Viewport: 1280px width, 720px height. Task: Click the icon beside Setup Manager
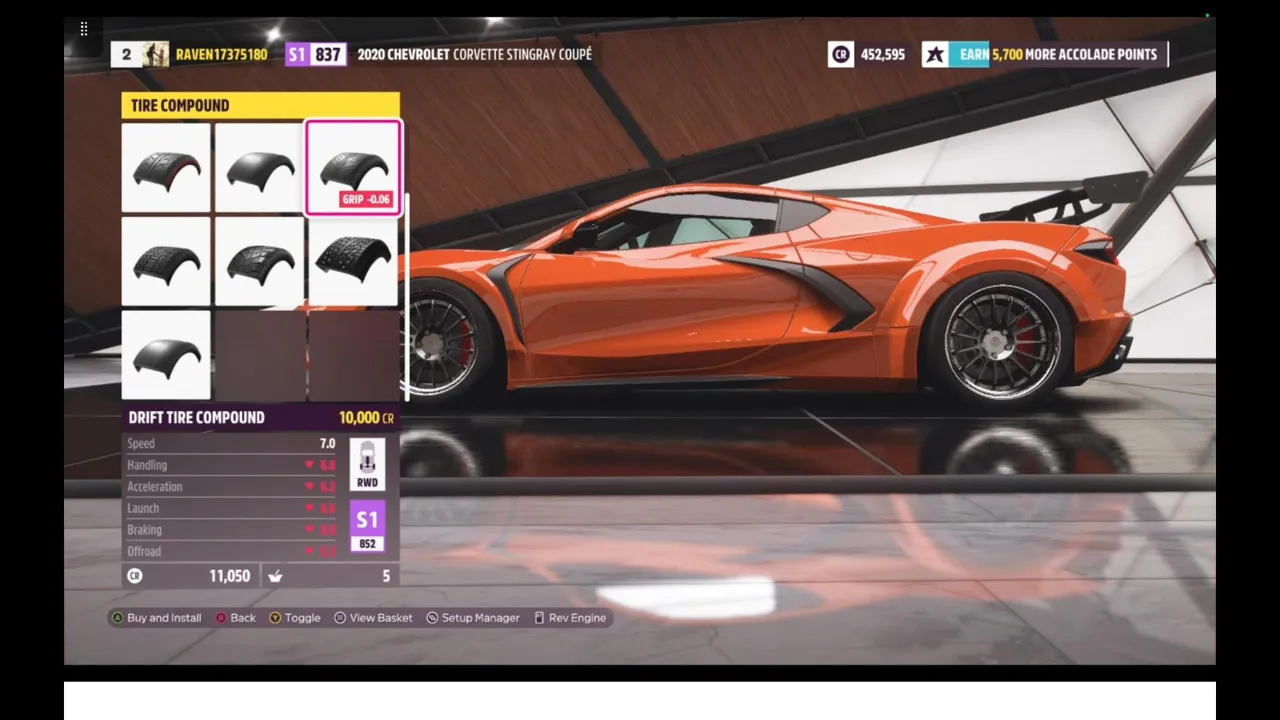pyautogui.click(x=432, y=618)
